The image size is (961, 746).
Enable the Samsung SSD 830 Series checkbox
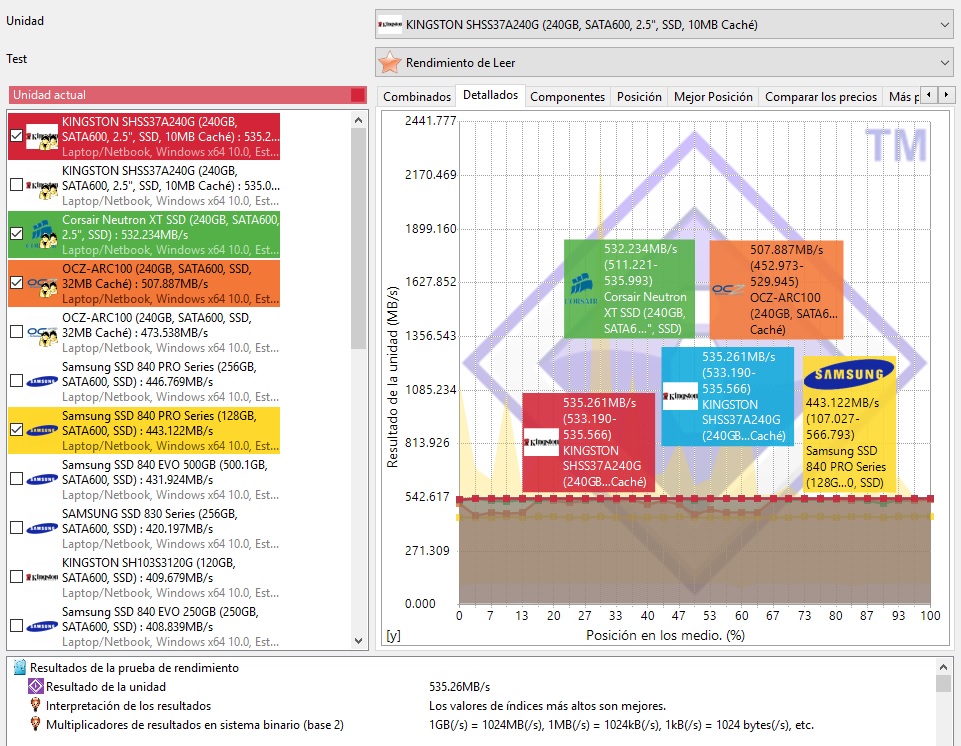[16, 528]
